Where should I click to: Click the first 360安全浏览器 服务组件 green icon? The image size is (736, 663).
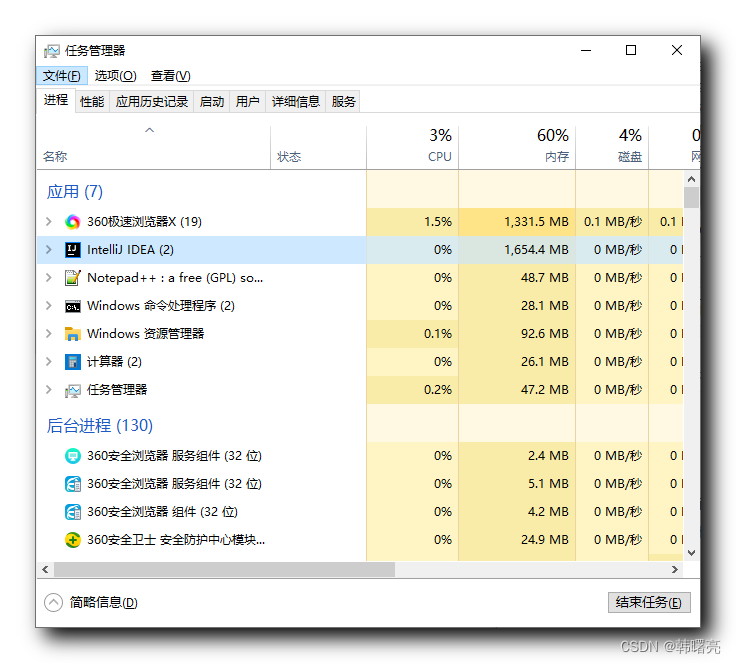72,456
